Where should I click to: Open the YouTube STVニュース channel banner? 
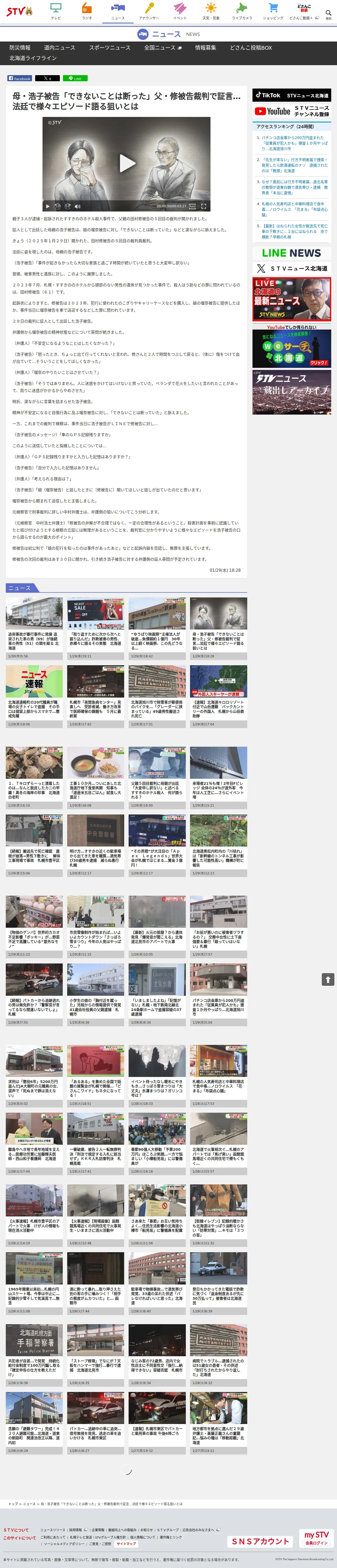coord(292,111)
